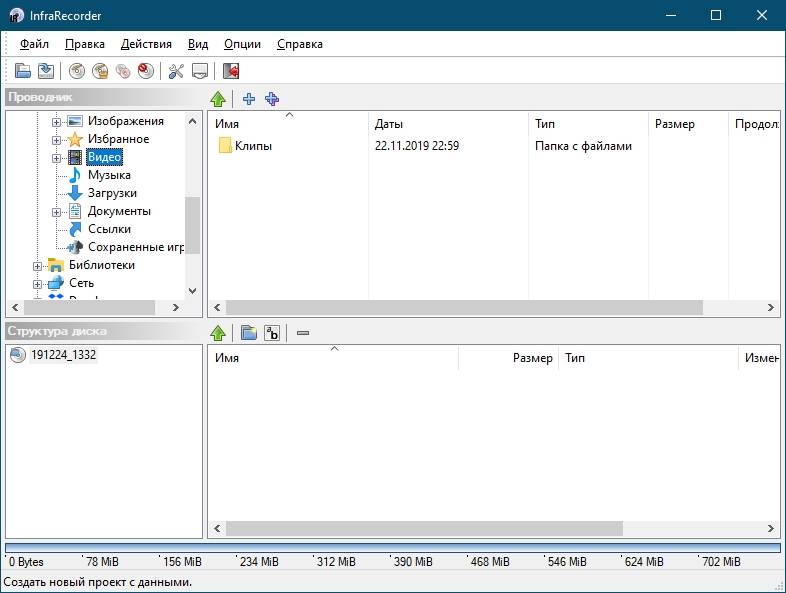Click the Загрузки download arrow icon
The width and height of the screenshot is (786, 593).
[x=75, y=193]
